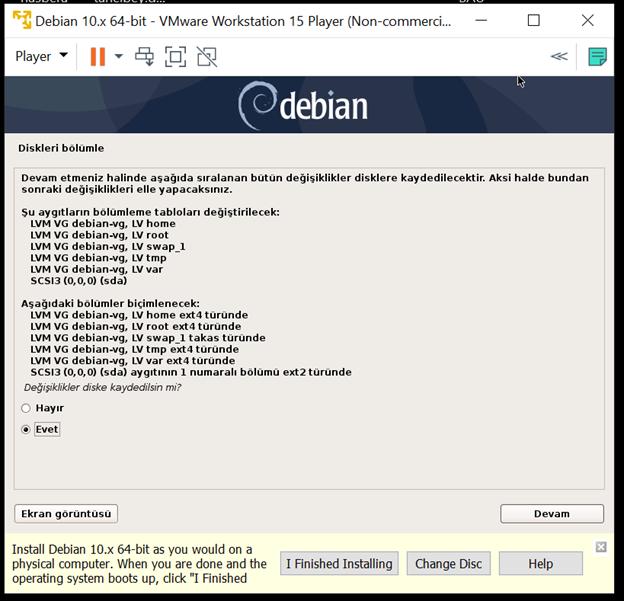624x601 pixels.
Task: Minimize the VMware Player window
Action: click(481, 20)
